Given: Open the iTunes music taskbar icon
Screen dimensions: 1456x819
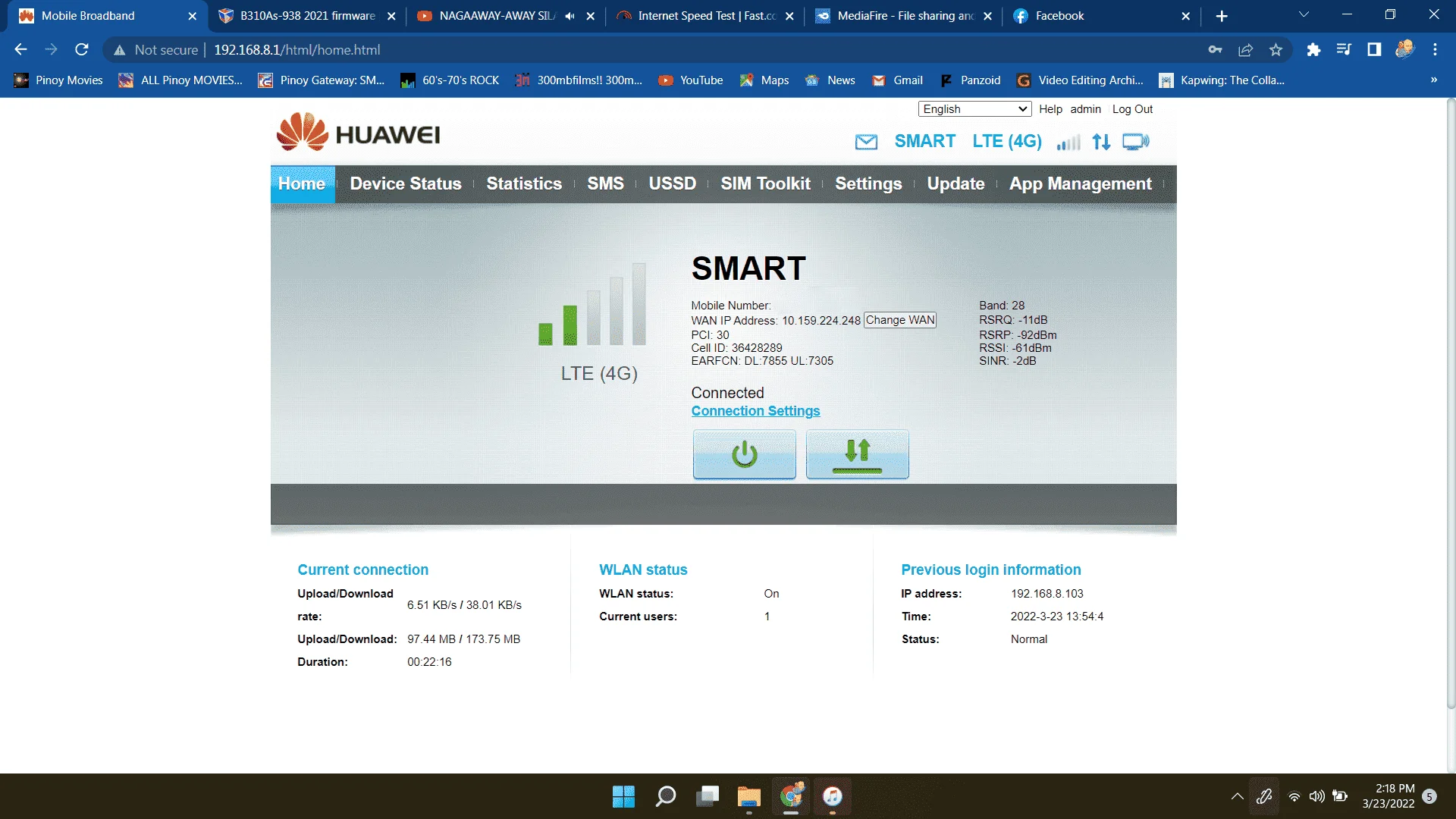Looking at the screenshot, I should (833, 796).
